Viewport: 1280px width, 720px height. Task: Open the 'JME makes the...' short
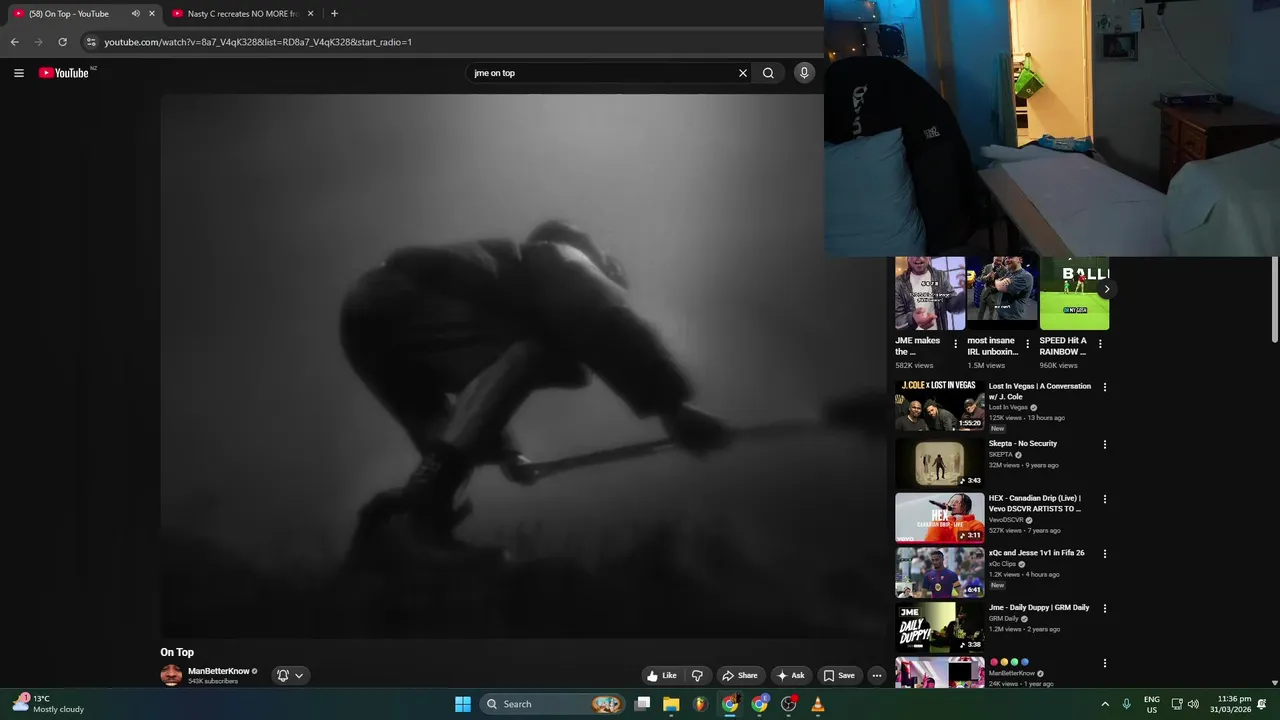click(930, 294)
